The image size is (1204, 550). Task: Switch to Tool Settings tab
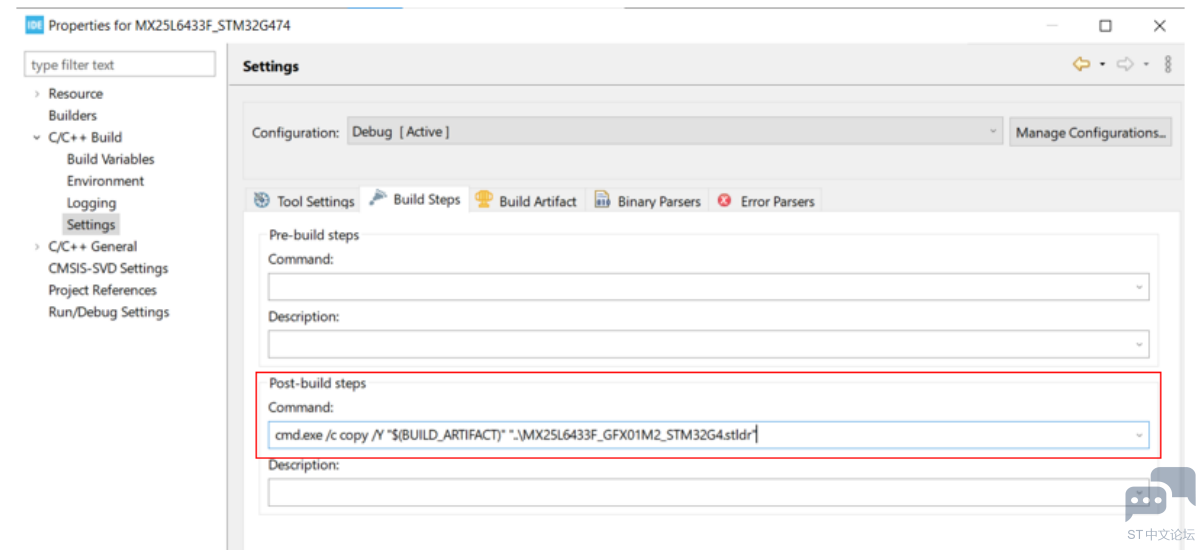point(304,200)
